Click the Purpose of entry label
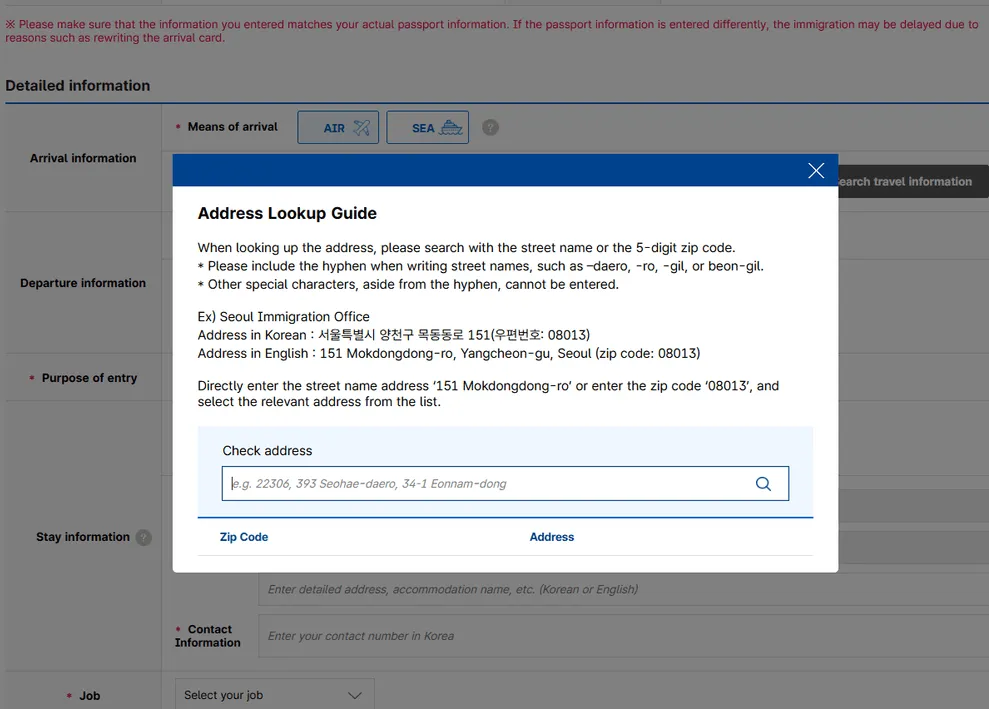Image resolution: width=989 pixels, height=709 pixels. click(89, 378)
